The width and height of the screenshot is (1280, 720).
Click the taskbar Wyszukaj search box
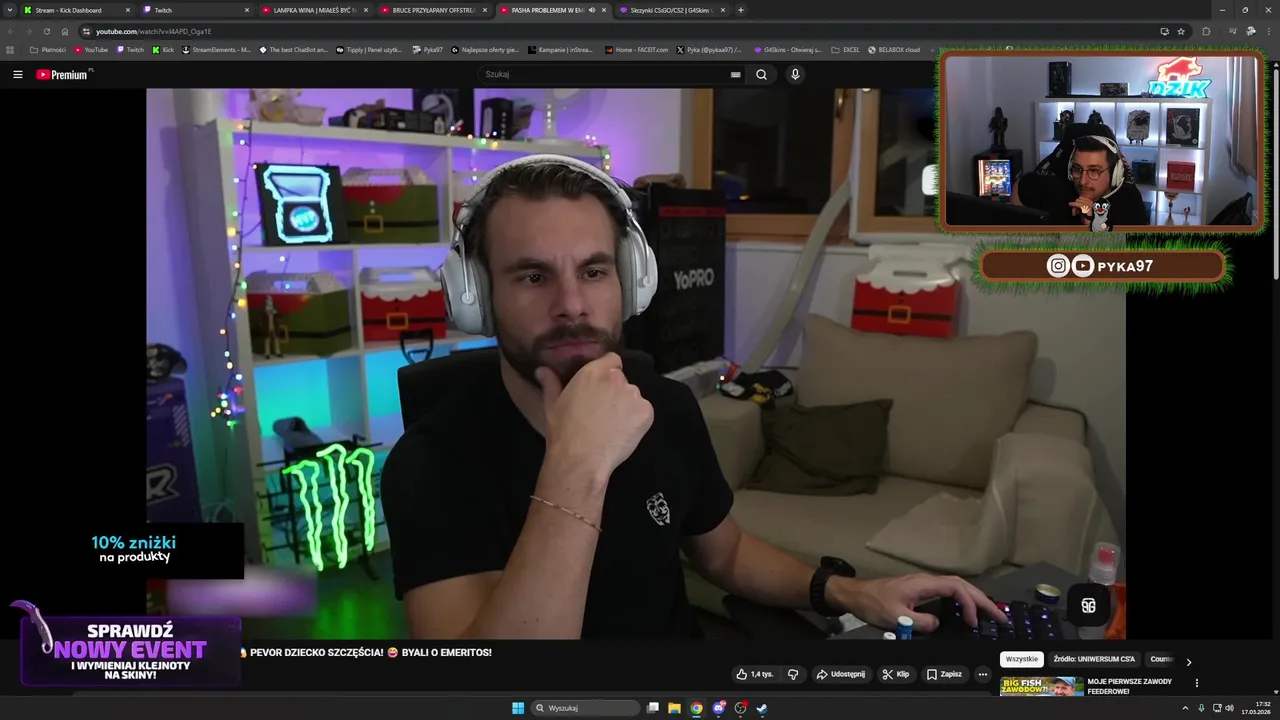[x=585, y=708]
